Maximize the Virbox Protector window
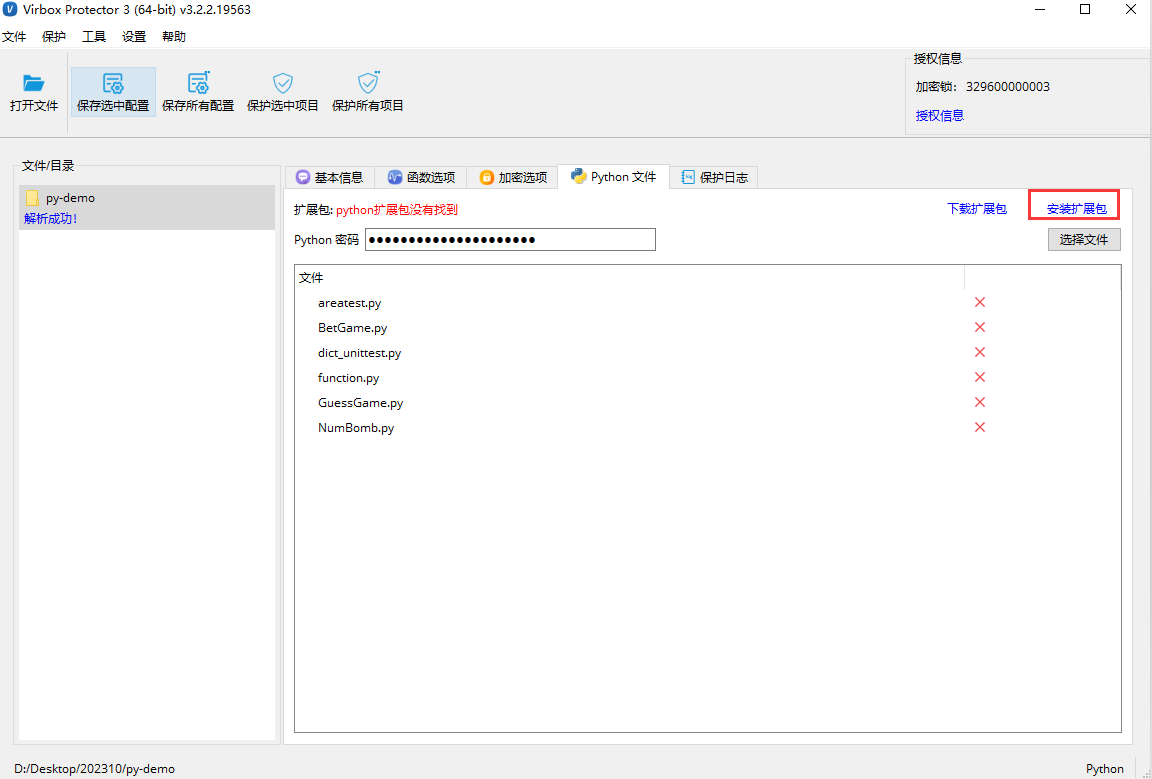 [x=1084, y=10]
